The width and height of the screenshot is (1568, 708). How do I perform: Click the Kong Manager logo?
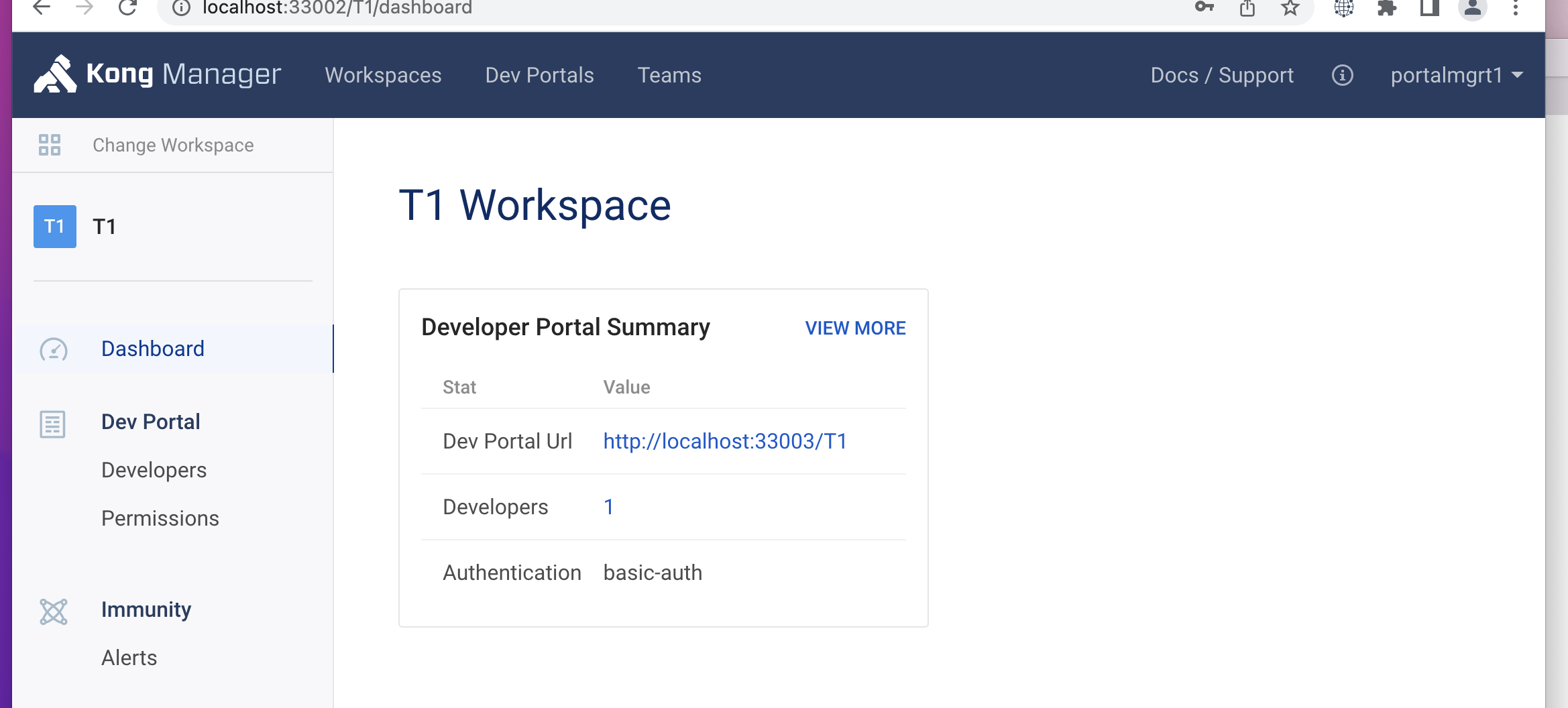pos(158,74)
